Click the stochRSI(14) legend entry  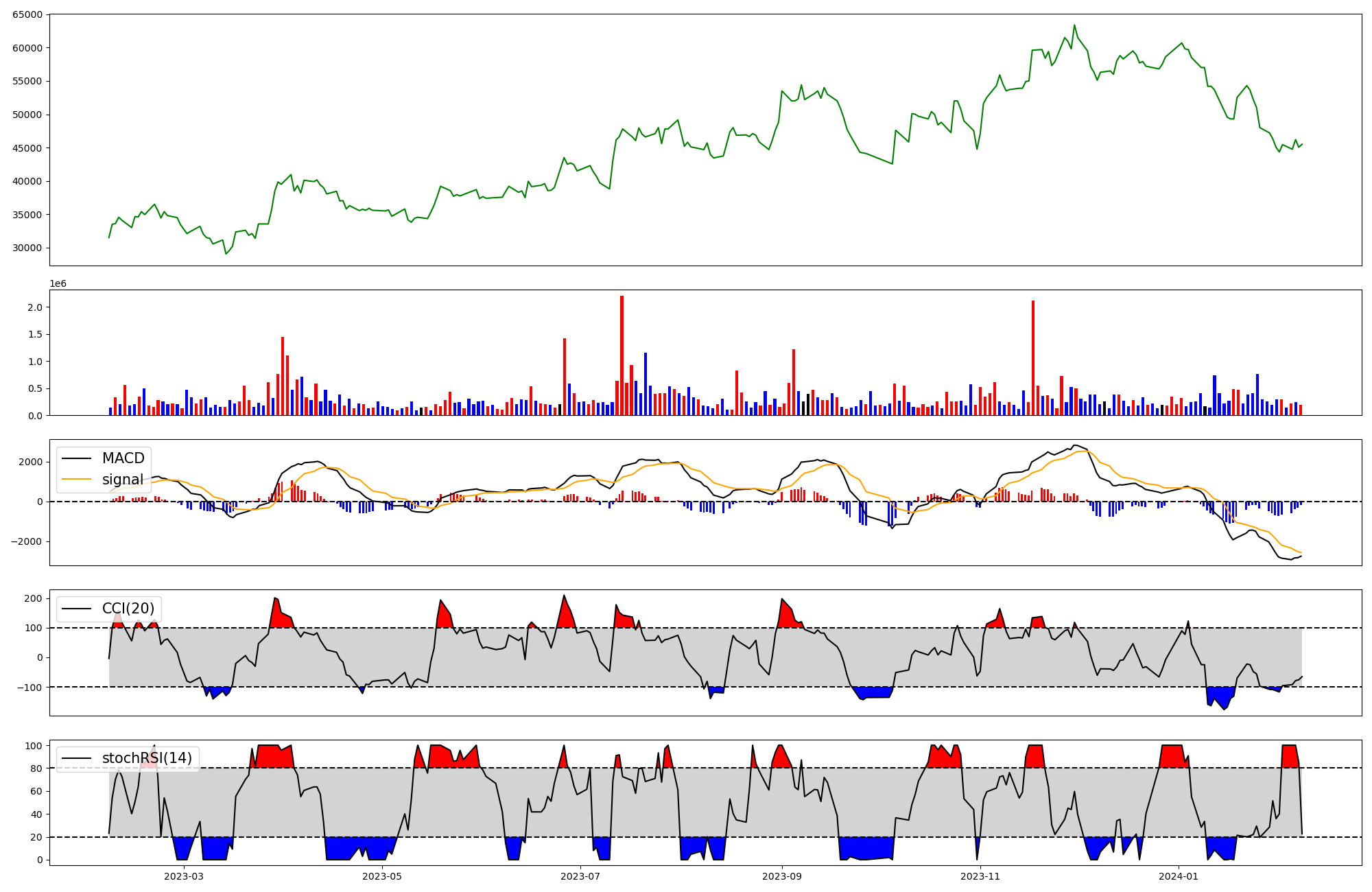(147, 759)
